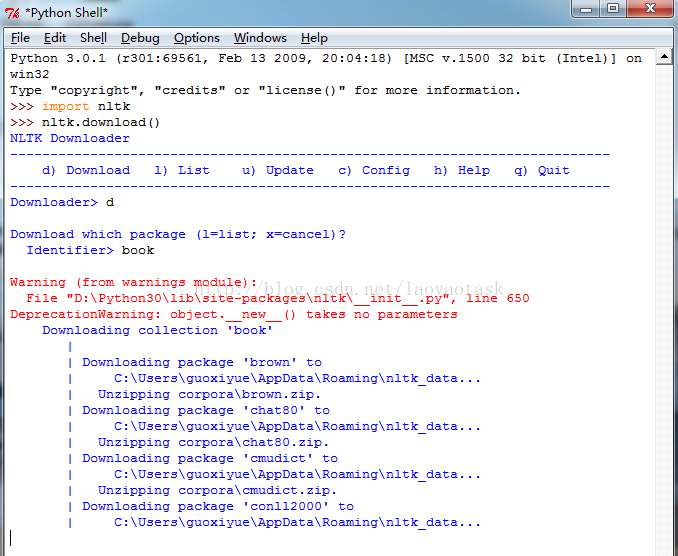Screen dimensions: 678x556
Task: Click 'Unzipping corpora\cmudict.zip.' line
Action: coord(217,490)
